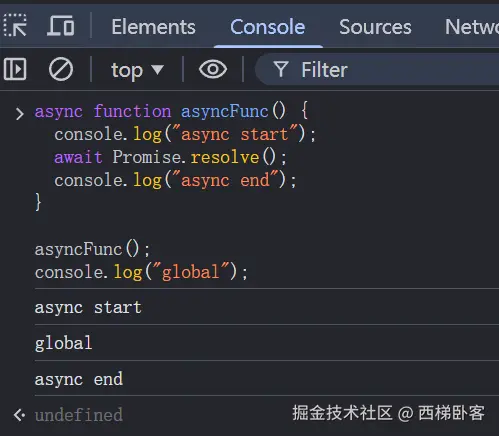Viewport: 499px width, 436px height.
Task: Create a live expression with eye icon
Action: [213, 69]
